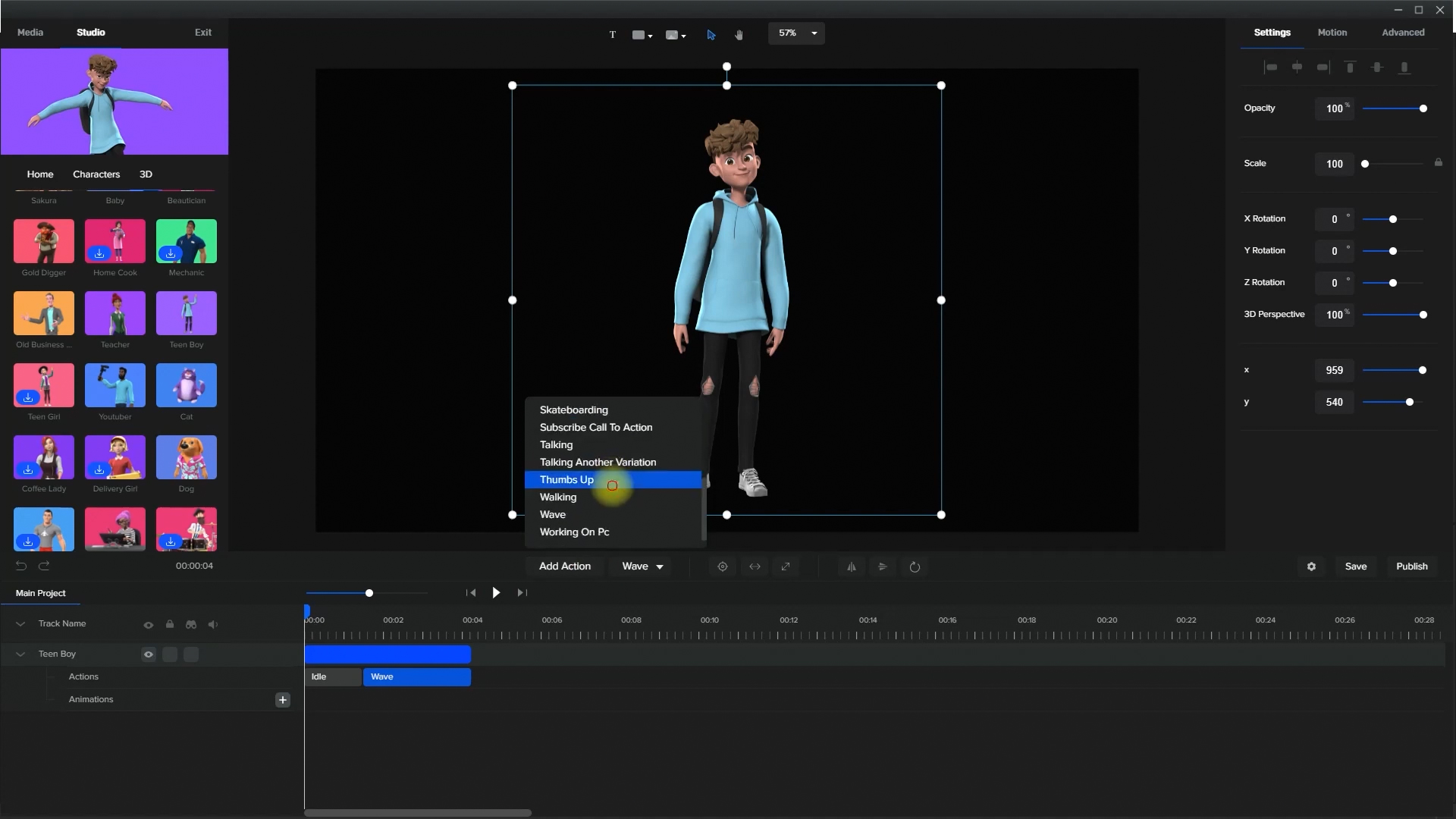Align selection to right edge
Viewport: 1456px width, 819px height.
[x=1323, y=67]
